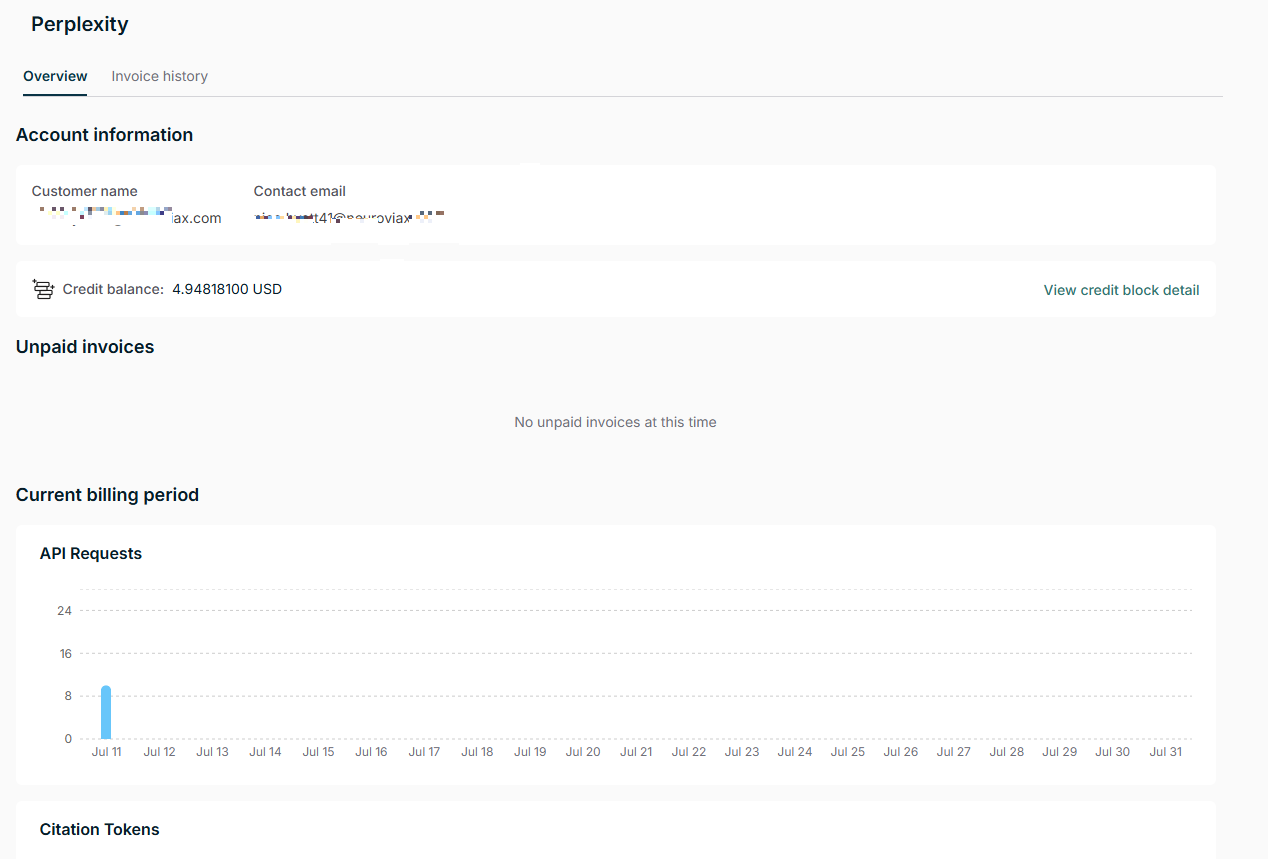Click the Customer name label
1268x859 pixels.
[x=85, y=191]
